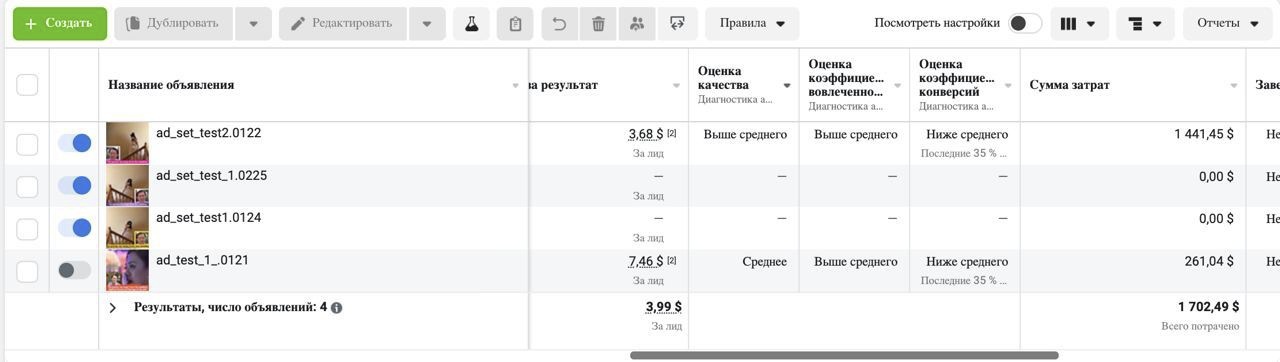Turn on the Посмотреть настройки switch

(x=1024, y=23)
